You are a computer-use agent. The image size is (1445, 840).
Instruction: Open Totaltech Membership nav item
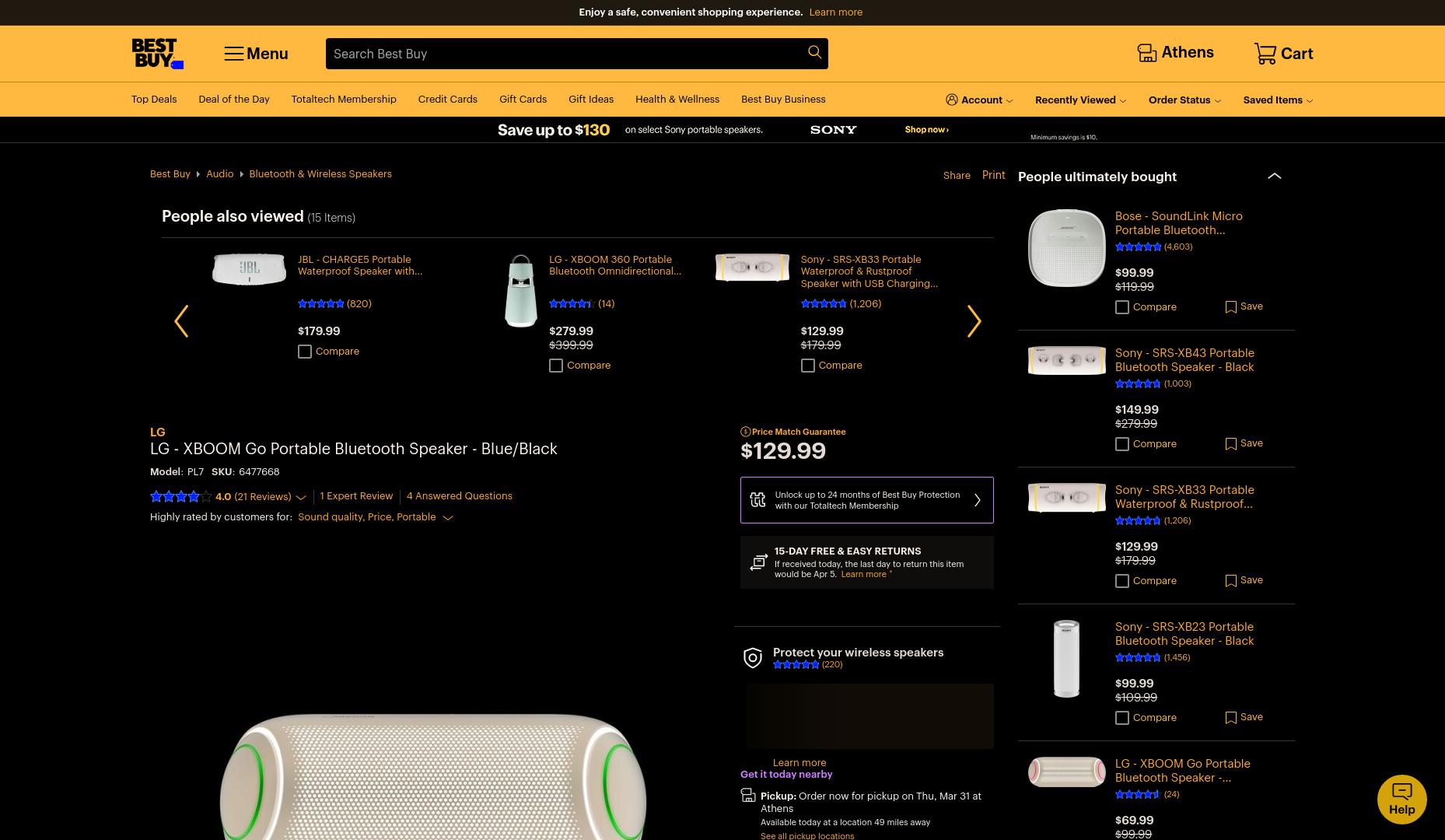click(x=344, y=99)
